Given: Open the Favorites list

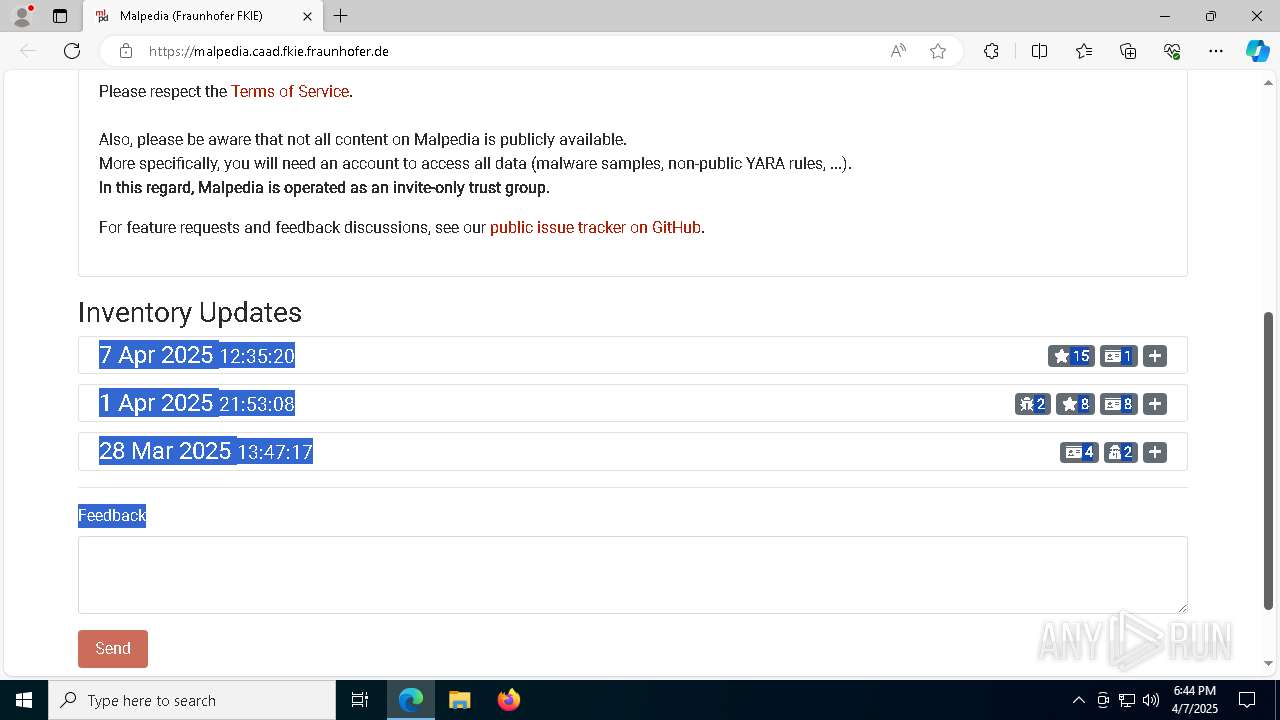Looking at the screenshot, I should click(x=1084, y=51).
